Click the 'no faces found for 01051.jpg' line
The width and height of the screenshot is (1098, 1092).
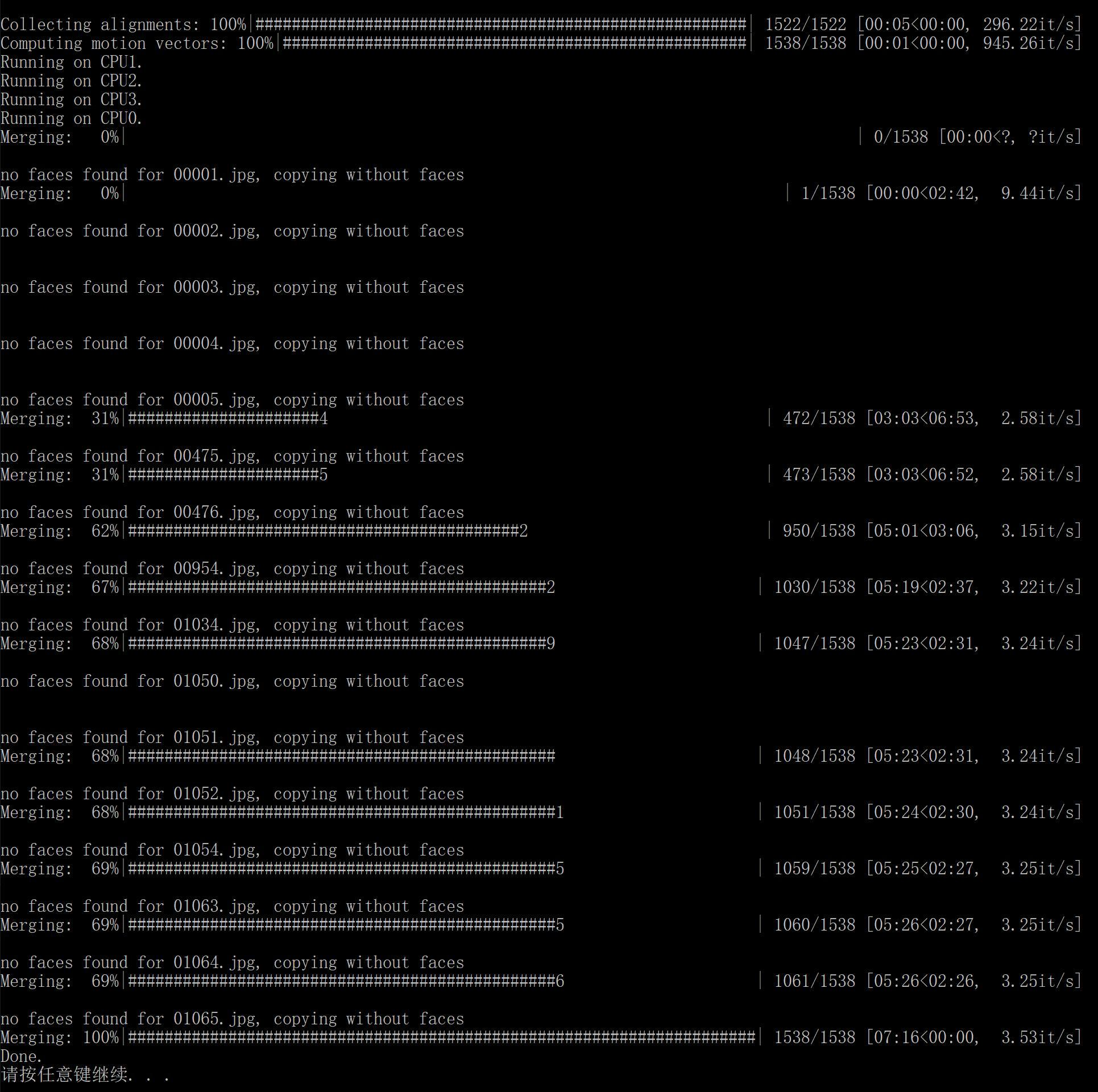click(x=232, y=737)
